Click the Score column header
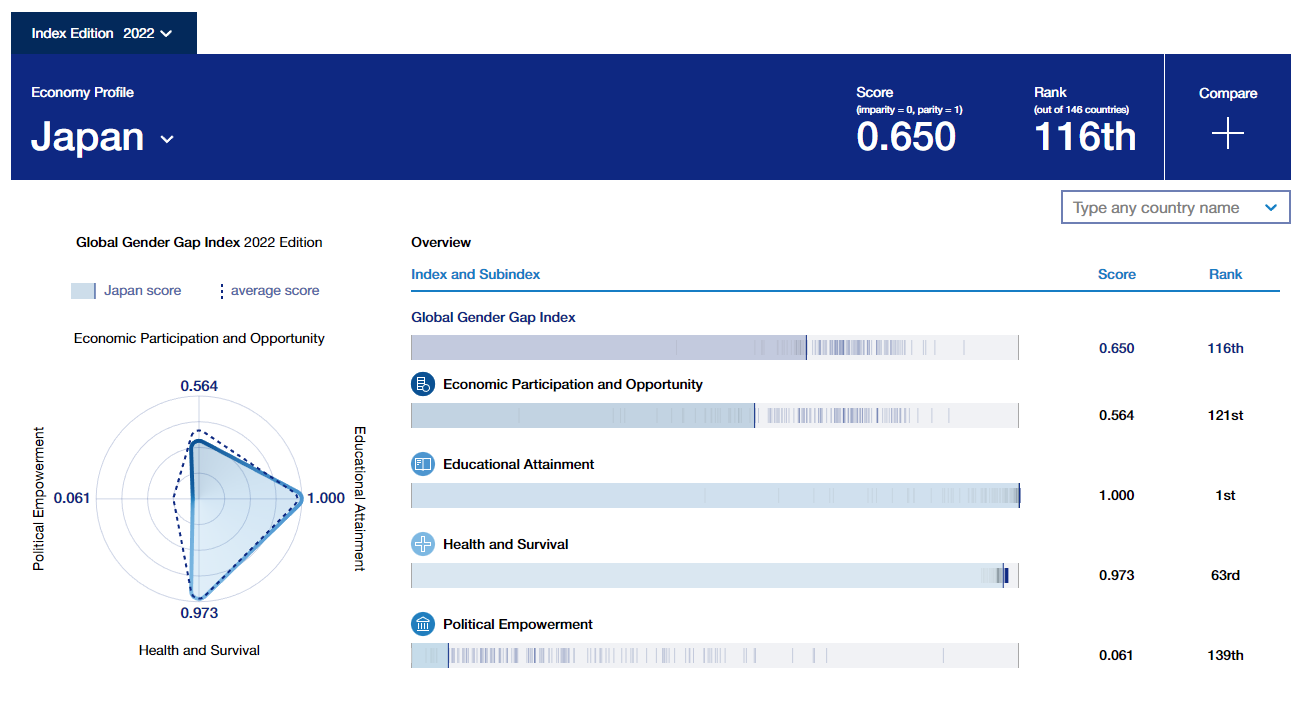 [x=1117, y=274]
